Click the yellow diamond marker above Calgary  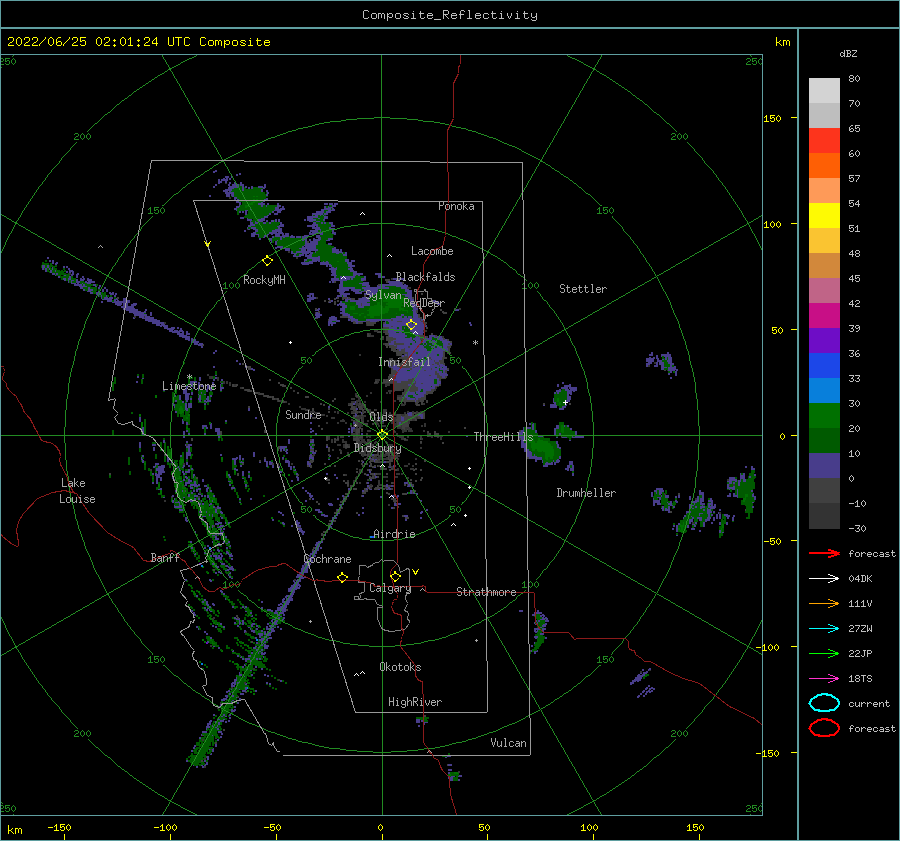pyautogui.click(x=395, y=576)
